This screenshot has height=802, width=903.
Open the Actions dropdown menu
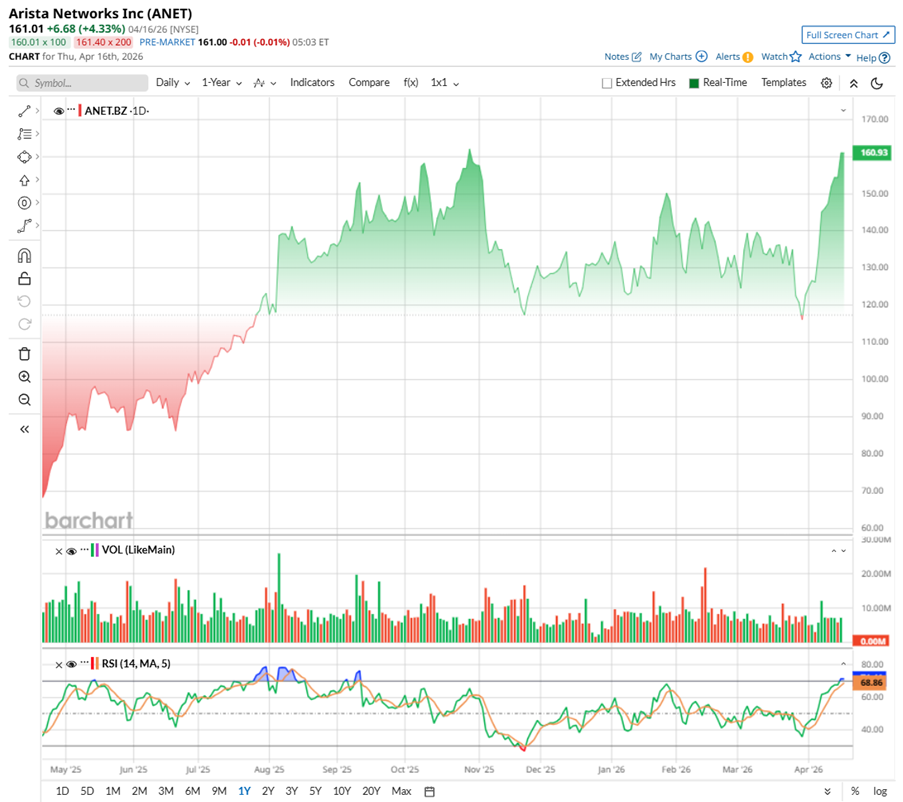(x=829, y=57)
